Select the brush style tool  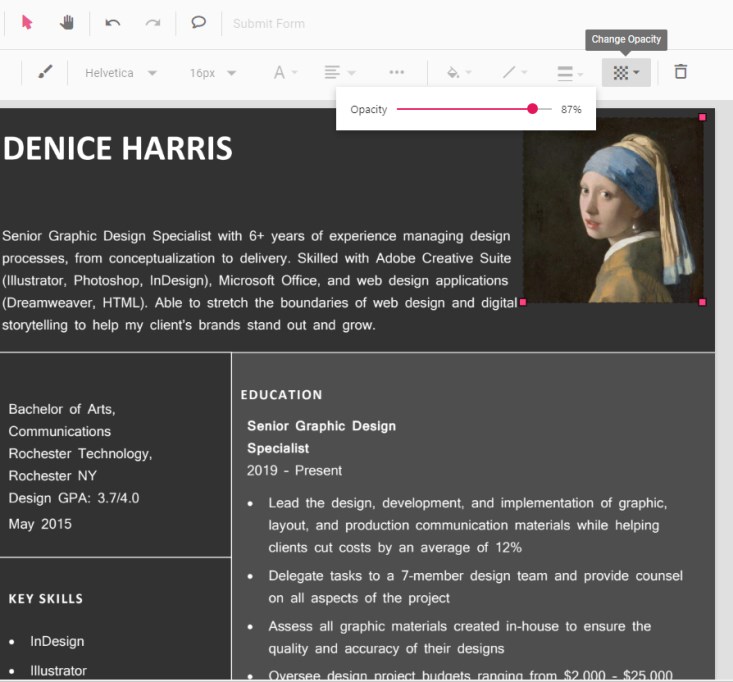pyautogui.click(x=45, y=73)
